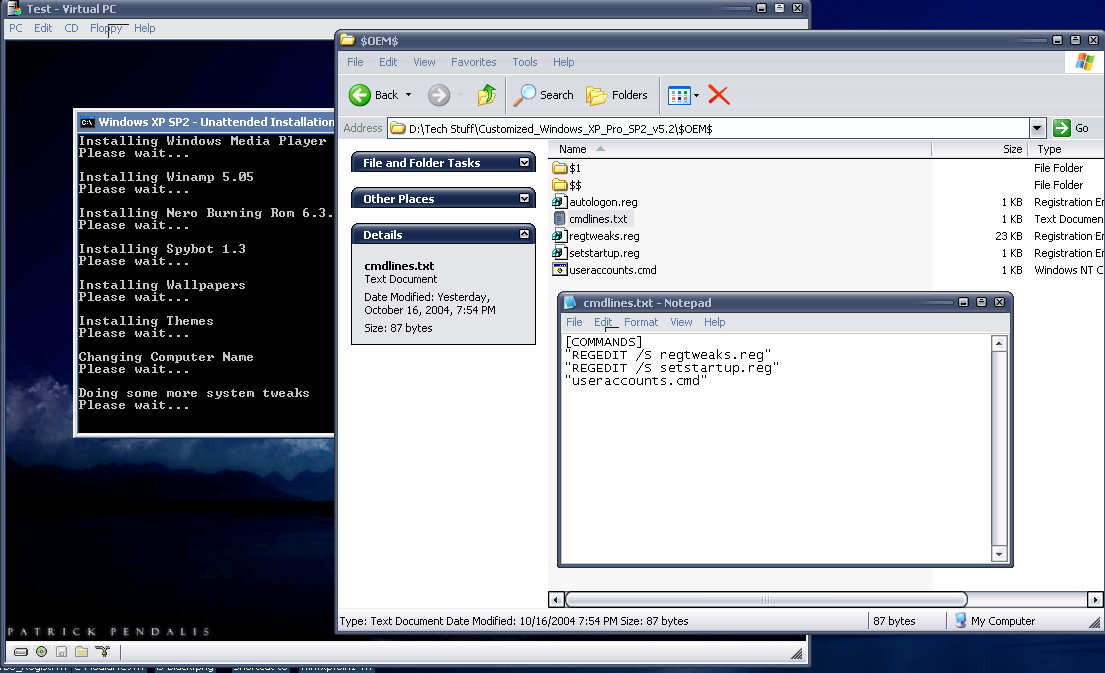
Task: Click "Size: 87 bytes" in the Details panel
Action: pyautogui.click(x=398, y=328)
